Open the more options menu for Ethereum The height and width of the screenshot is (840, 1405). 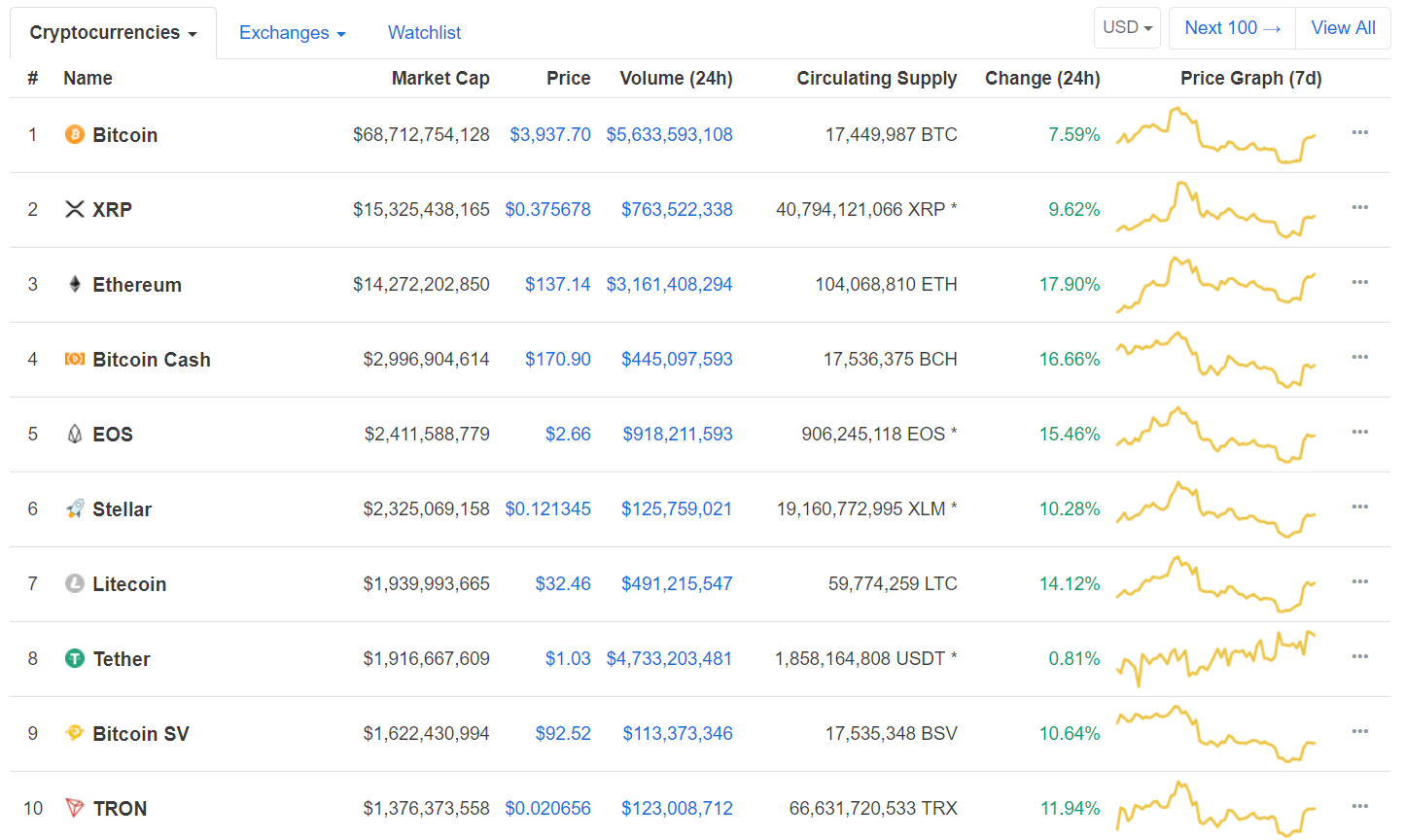coord(1360,282)
